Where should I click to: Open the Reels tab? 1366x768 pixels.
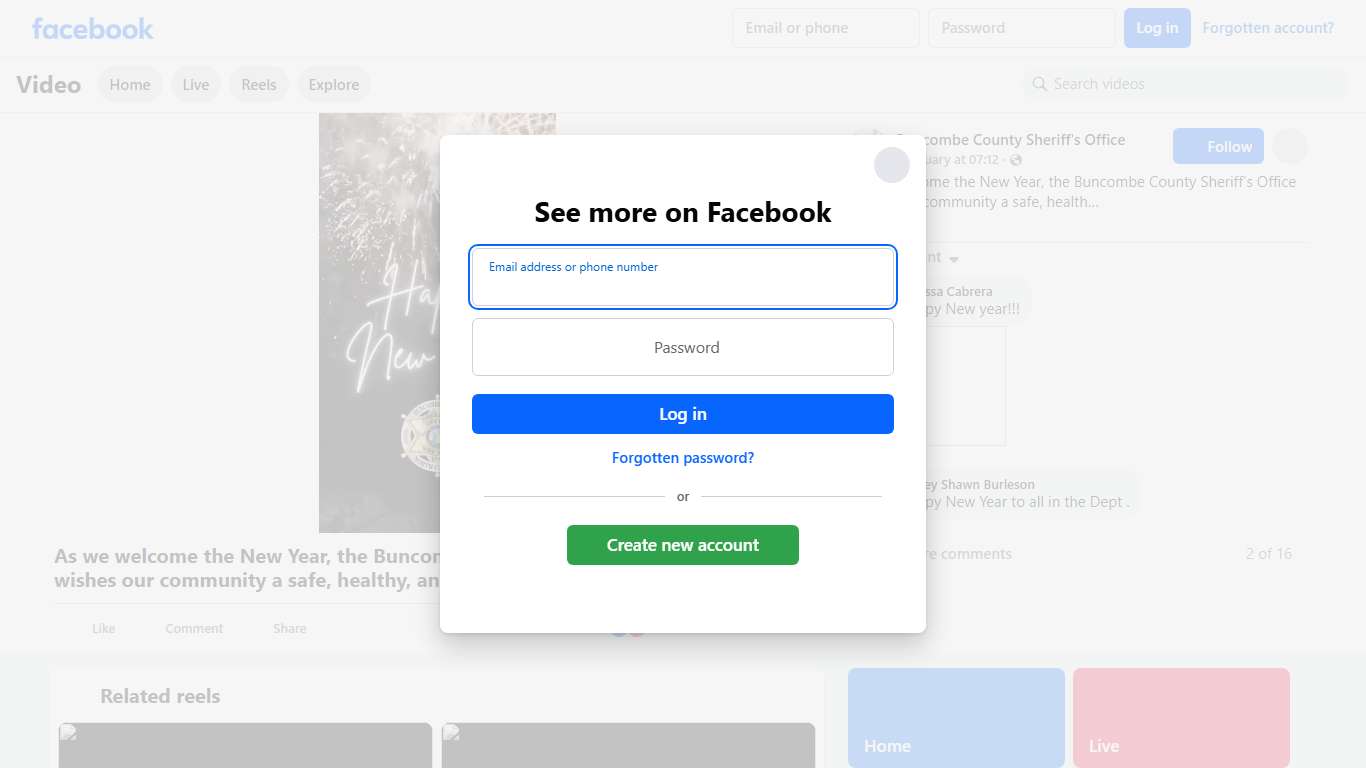coord(259,85)
